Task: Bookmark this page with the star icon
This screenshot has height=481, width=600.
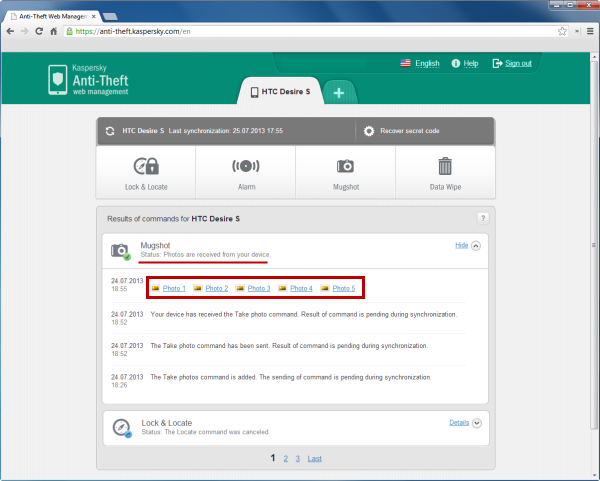Action: click(562, 31)
